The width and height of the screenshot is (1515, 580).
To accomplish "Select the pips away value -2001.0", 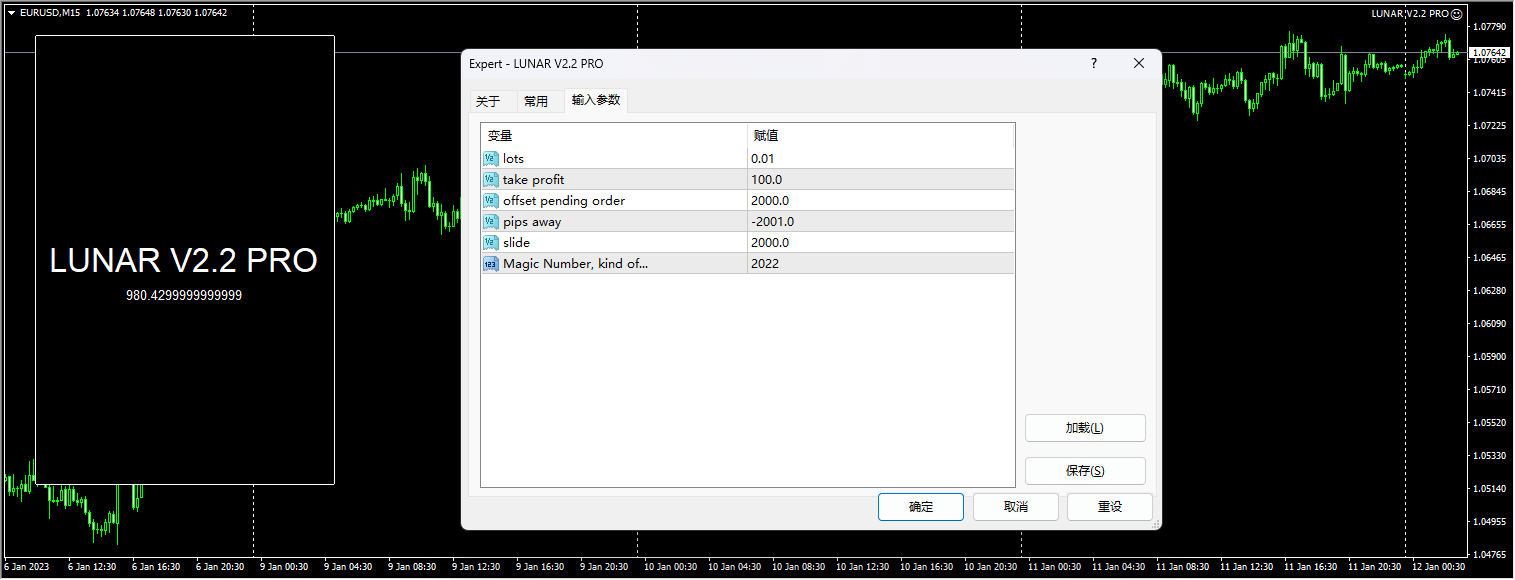I will [x=880, y=221].
